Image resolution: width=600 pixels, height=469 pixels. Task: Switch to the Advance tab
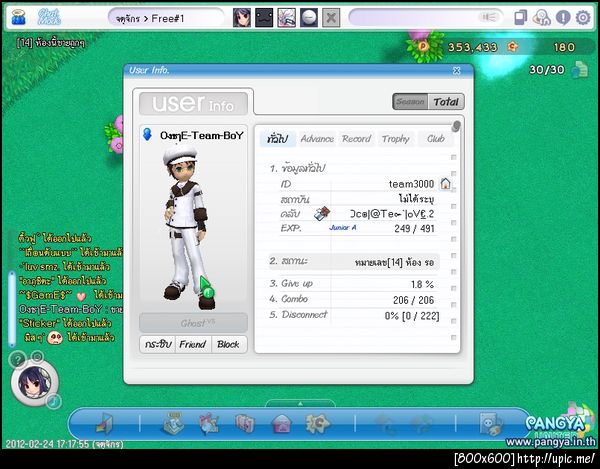coord(317,139)
